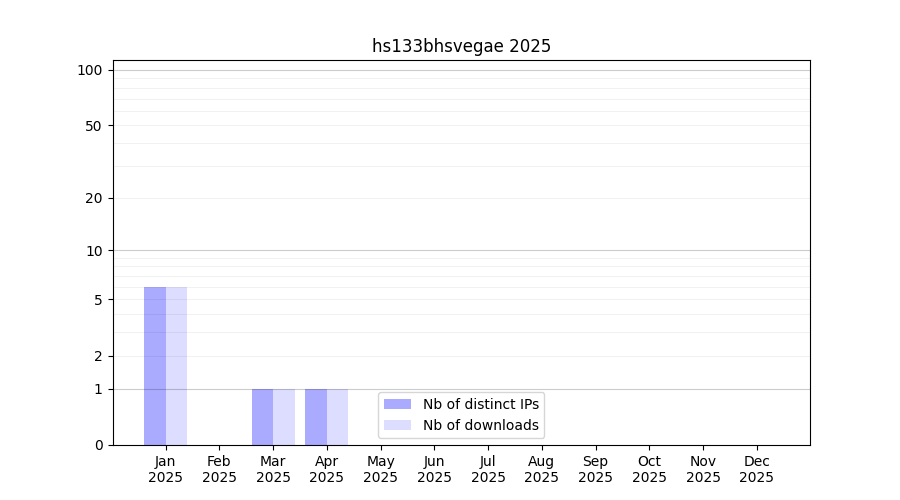Select the Jun 2025 x-axis label
Viewport: 900px width, 500px height.
[434, 469]
